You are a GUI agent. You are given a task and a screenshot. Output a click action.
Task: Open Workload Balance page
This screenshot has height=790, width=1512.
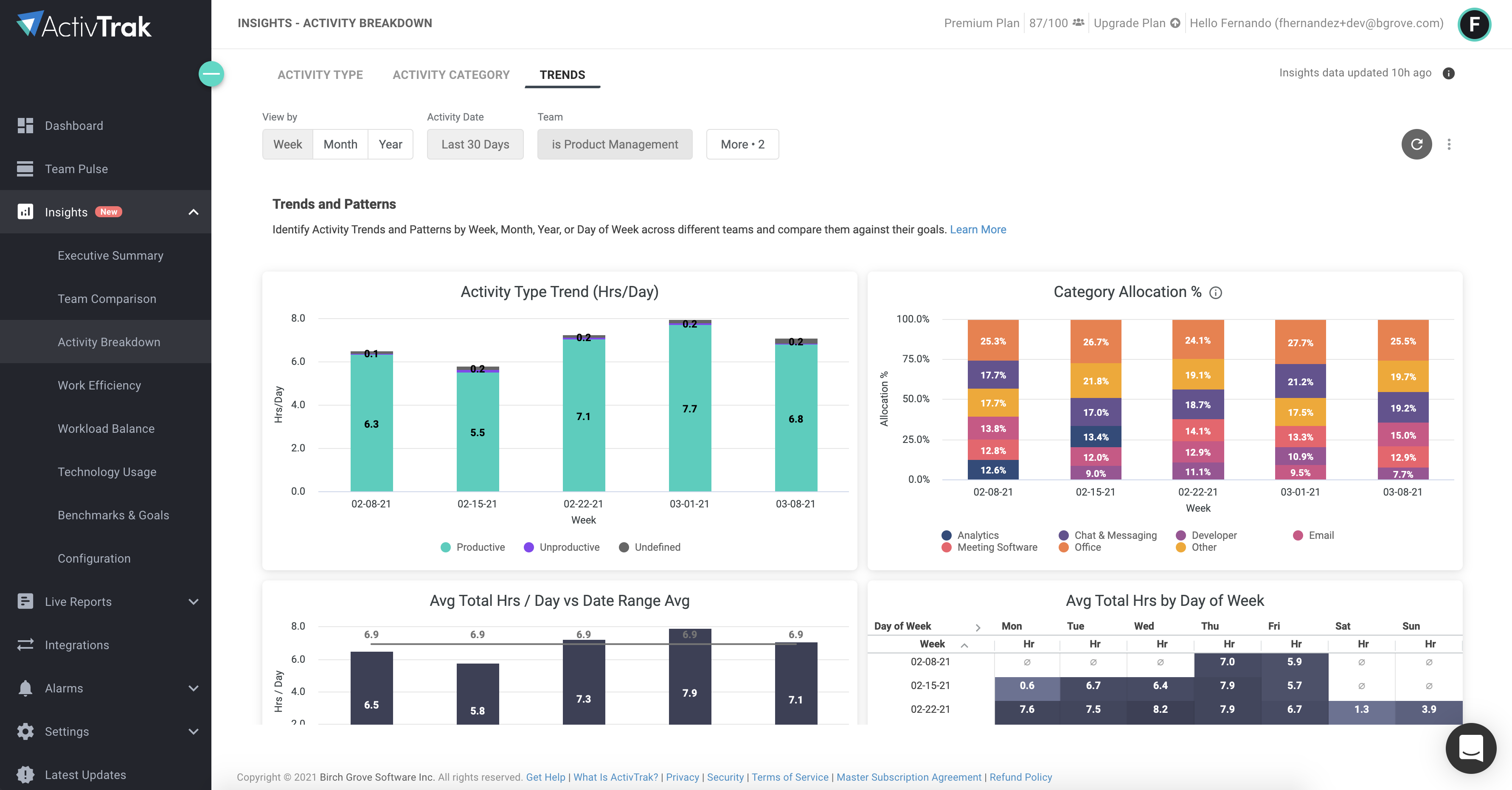click(x=106, y=429)
